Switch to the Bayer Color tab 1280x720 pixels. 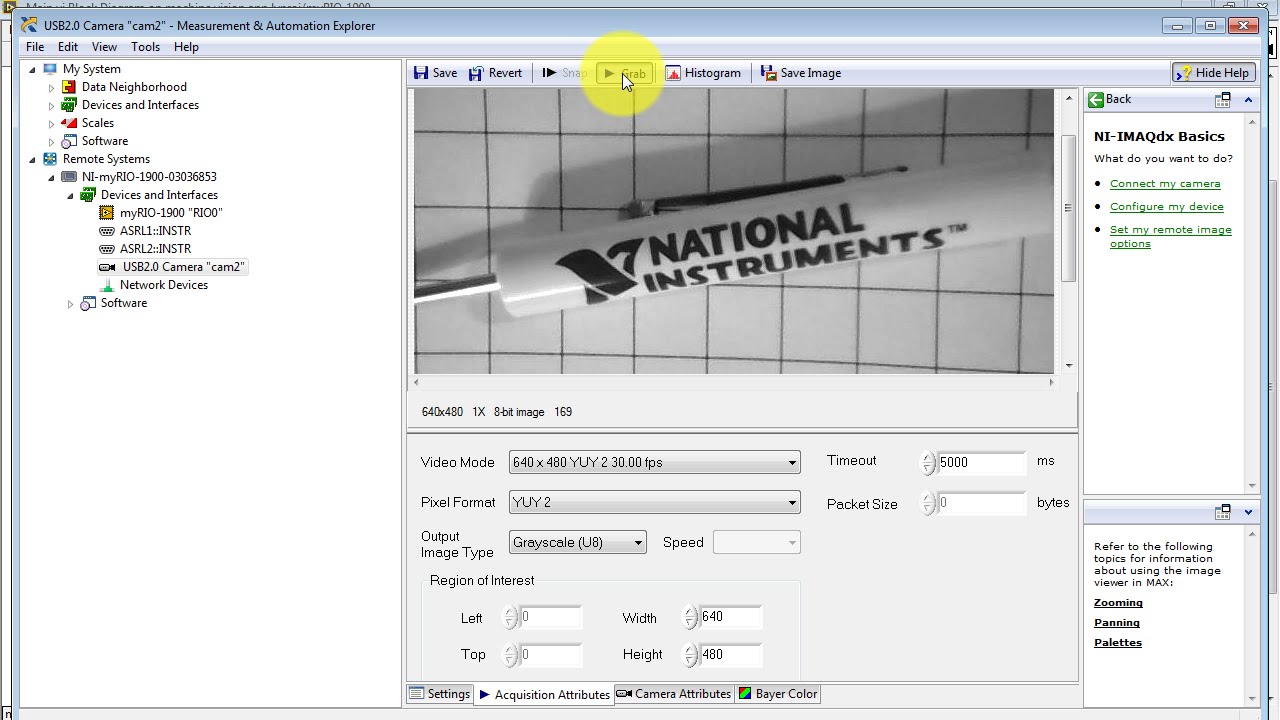[778, 694]
